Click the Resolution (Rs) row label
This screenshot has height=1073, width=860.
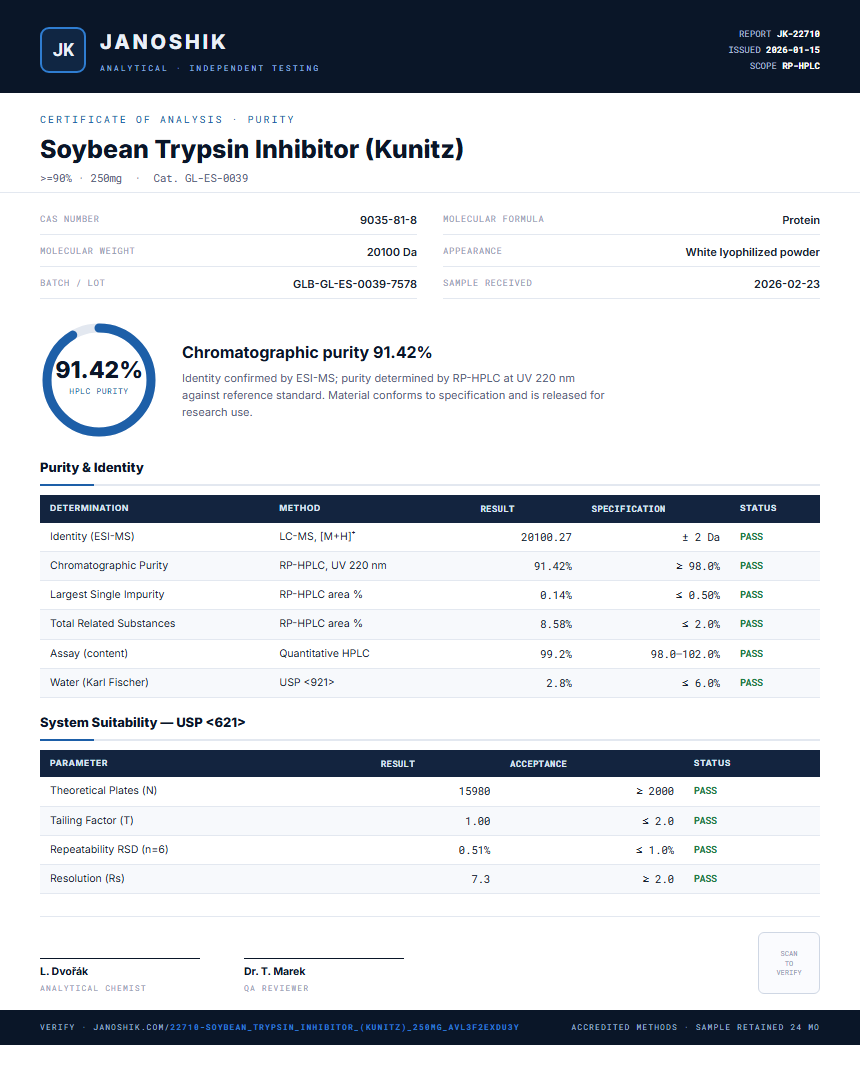pos(87,878)
